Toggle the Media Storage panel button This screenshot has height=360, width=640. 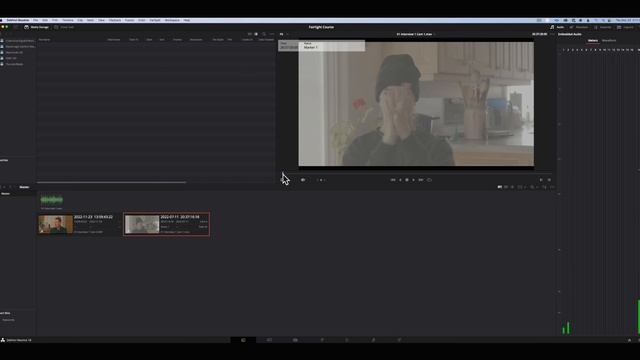[x=36, y=27]
